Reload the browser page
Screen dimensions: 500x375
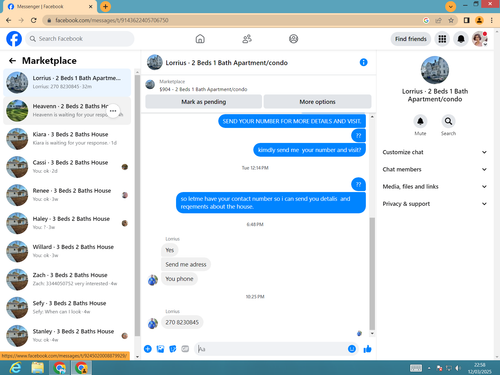33,20
